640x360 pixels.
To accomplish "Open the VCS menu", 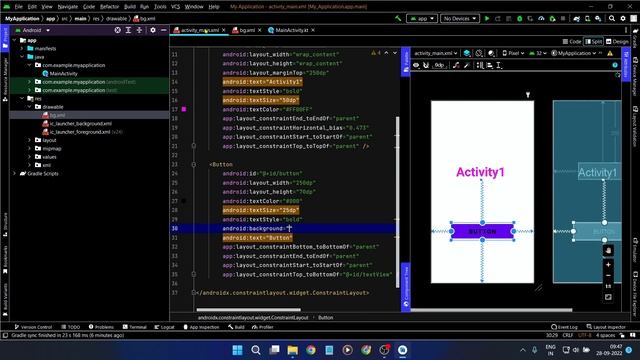I will tap(175, 7).
